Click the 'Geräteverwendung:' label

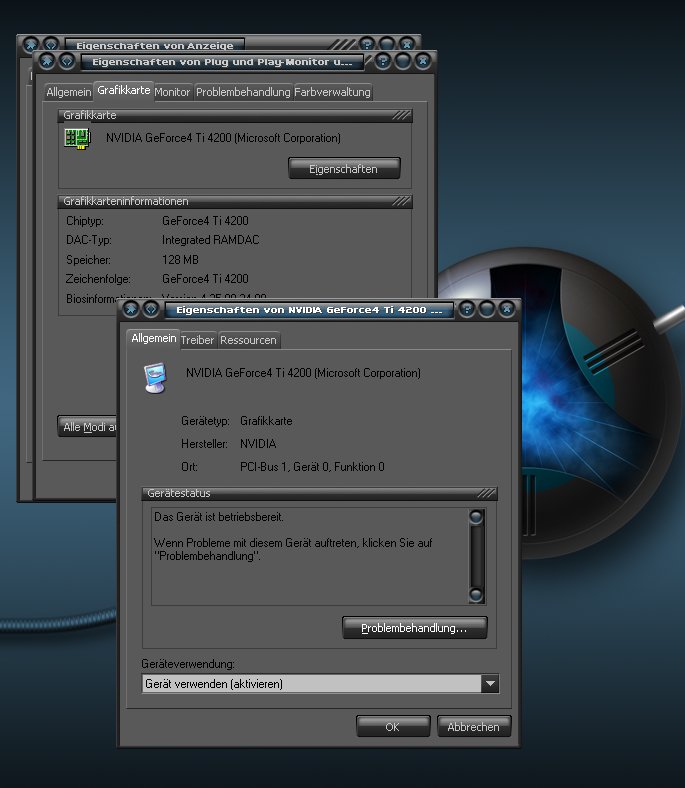(x=187, y=664)
